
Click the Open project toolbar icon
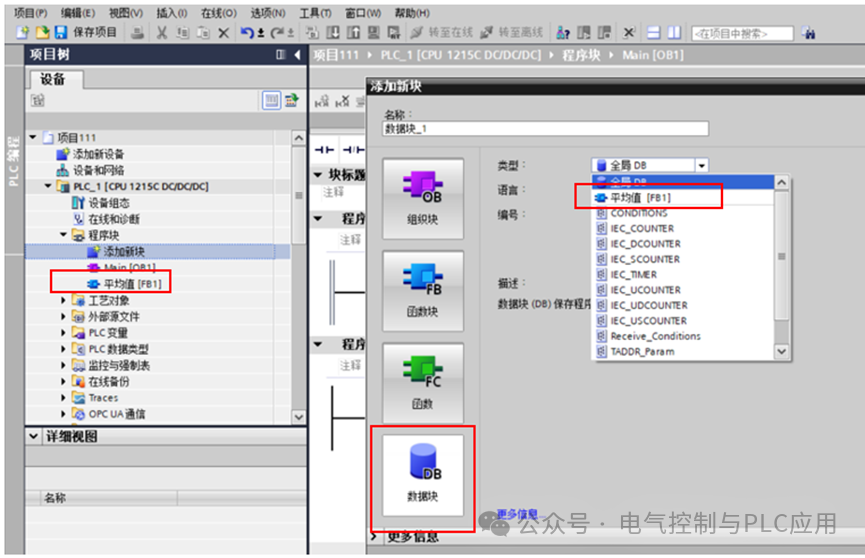pyautogui.click(x=42, y=33)
